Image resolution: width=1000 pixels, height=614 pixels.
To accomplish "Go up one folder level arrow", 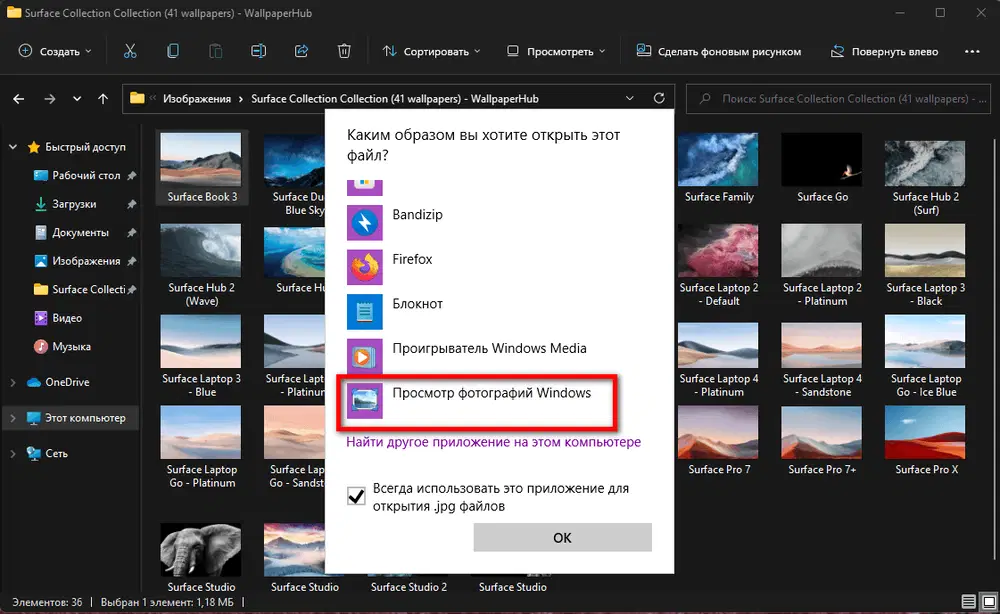I will (x=103, y=99).
